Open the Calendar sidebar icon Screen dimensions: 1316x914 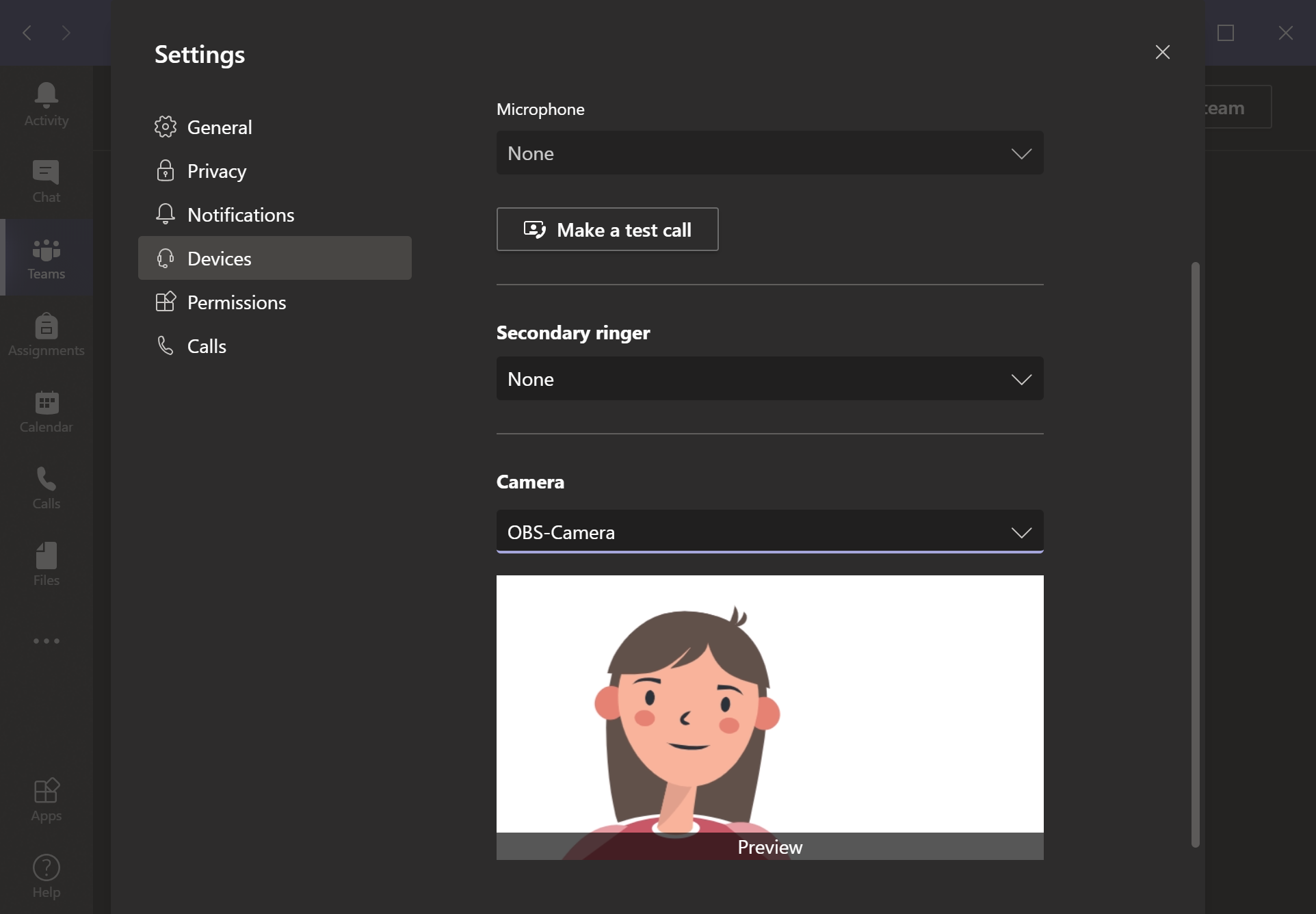coord(46,411)
